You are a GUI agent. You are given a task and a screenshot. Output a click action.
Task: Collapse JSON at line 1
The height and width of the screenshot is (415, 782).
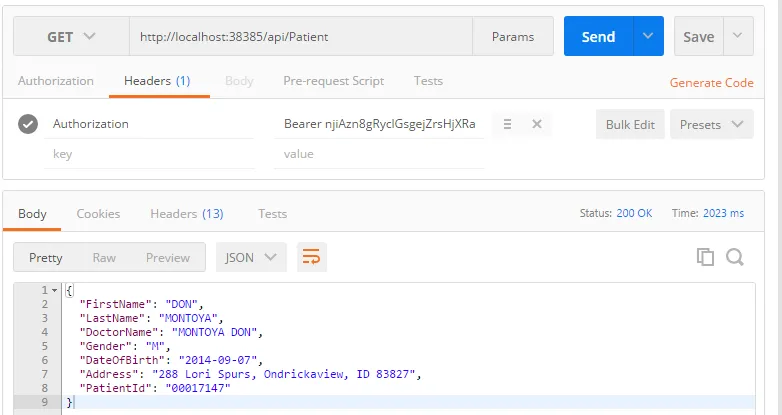tap(54, 290)
